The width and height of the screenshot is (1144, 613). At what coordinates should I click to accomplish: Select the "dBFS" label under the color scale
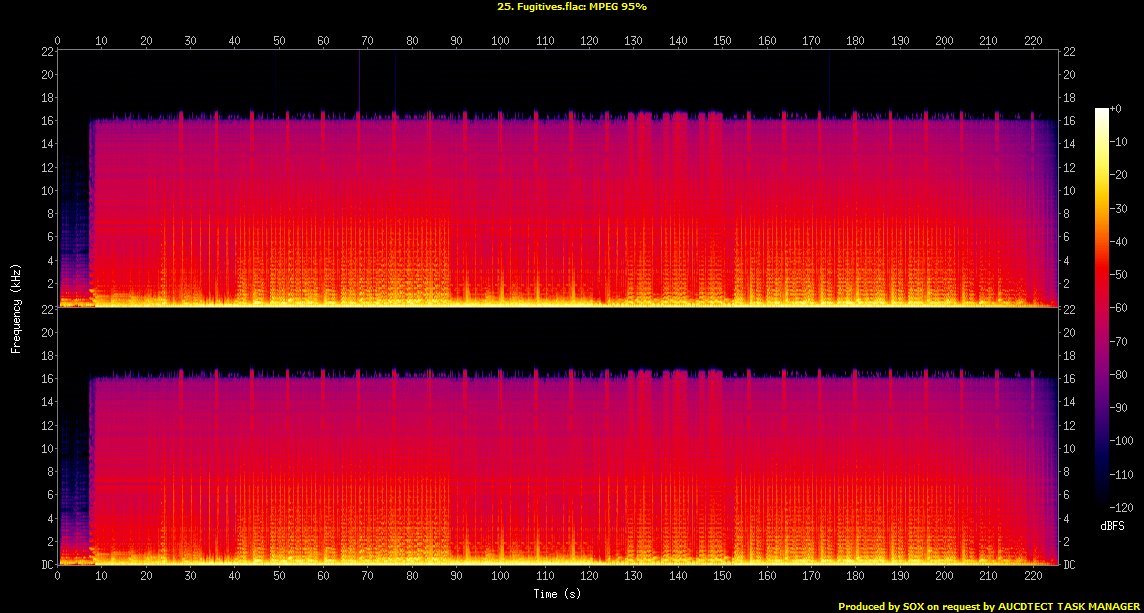(1108, 524)
